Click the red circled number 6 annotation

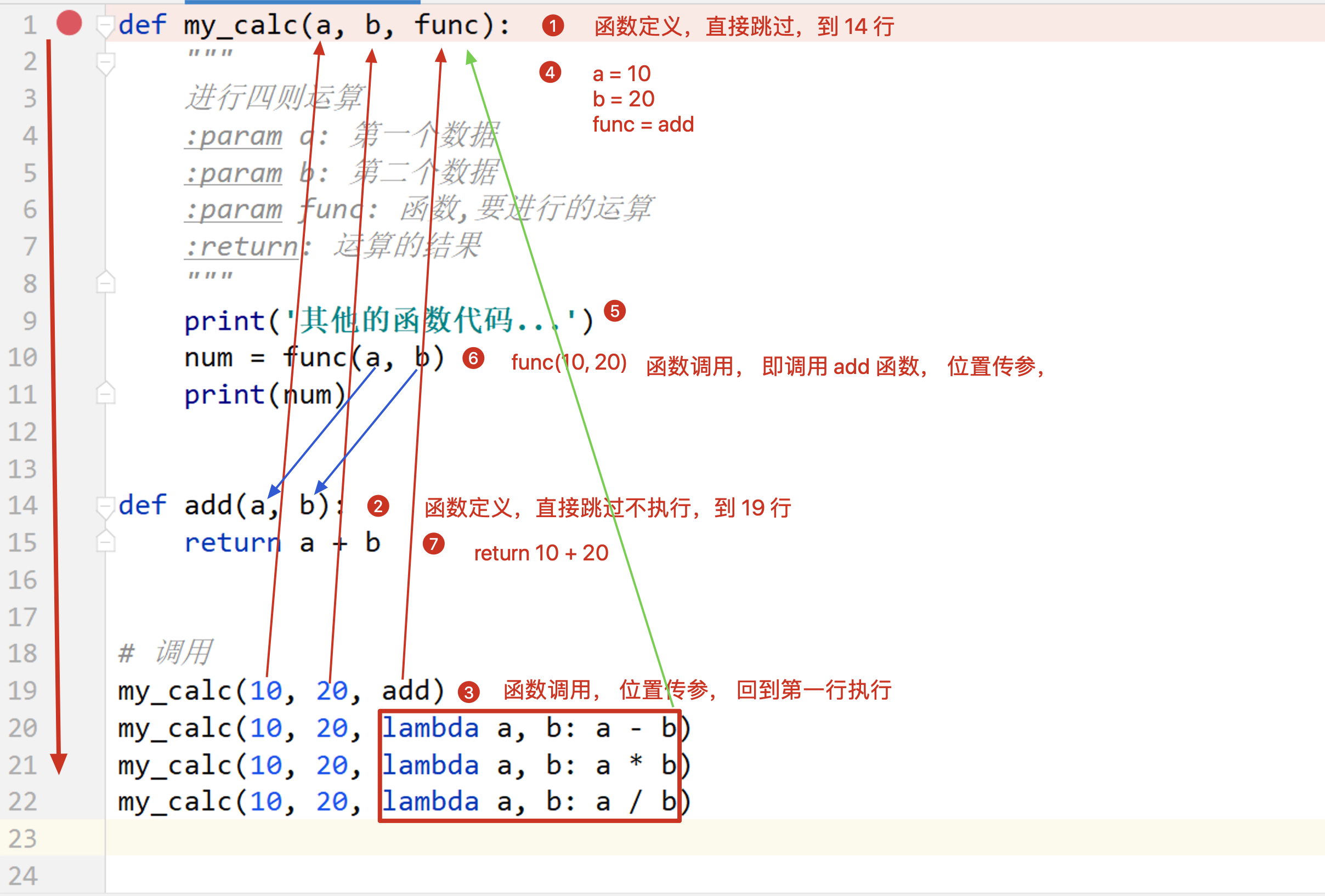click(x=473, y=359)
